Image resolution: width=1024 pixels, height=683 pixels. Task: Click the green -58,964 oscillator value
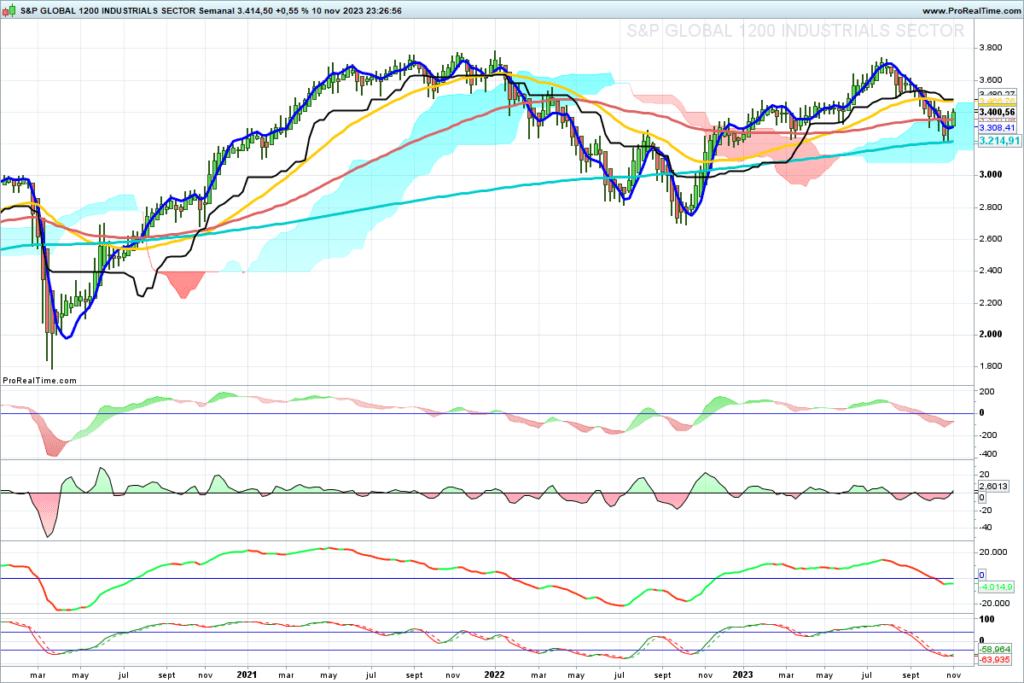point(995,650)
